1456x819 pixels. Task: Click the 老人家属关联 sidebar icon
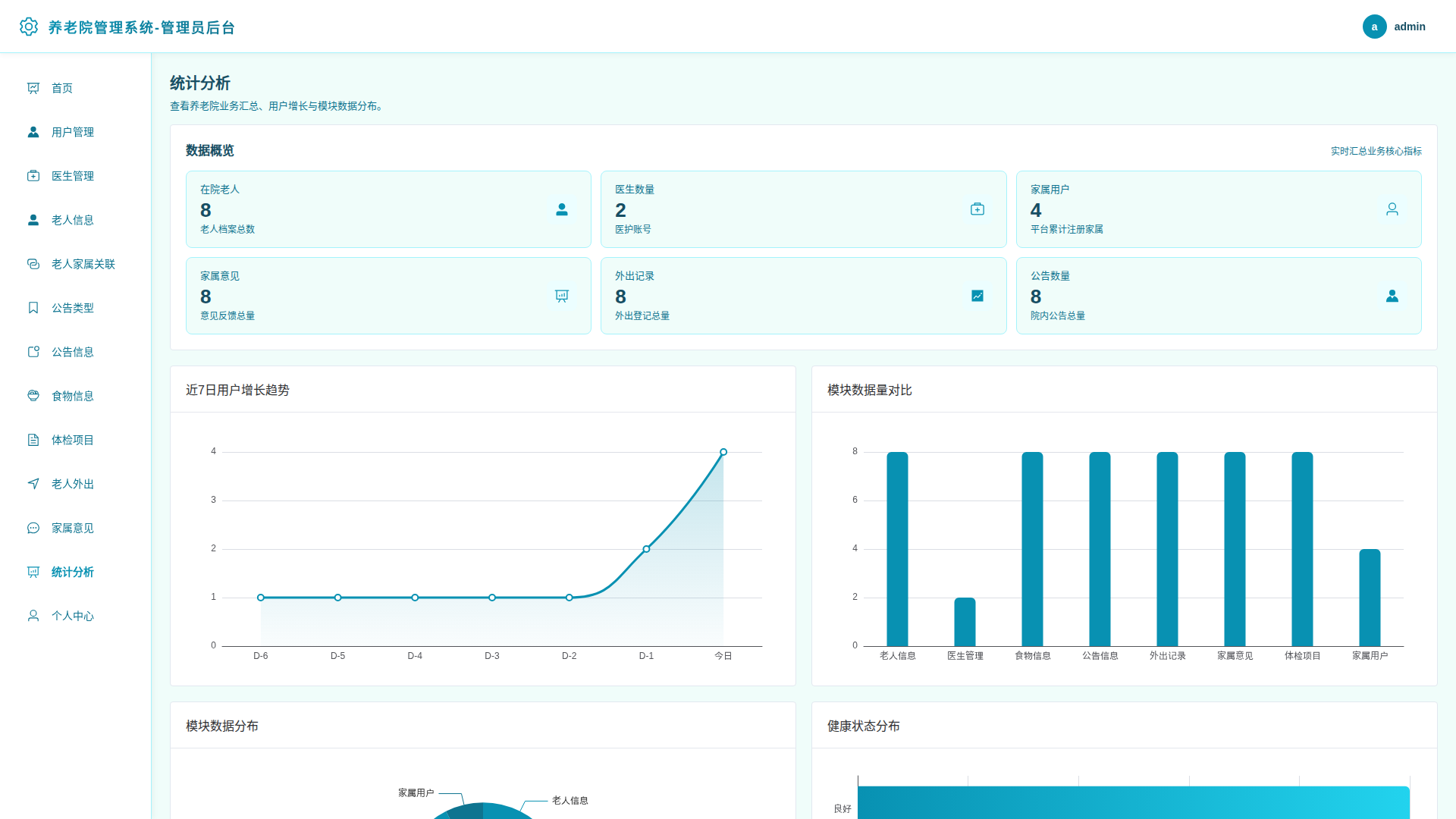click(x=33, y=264)
